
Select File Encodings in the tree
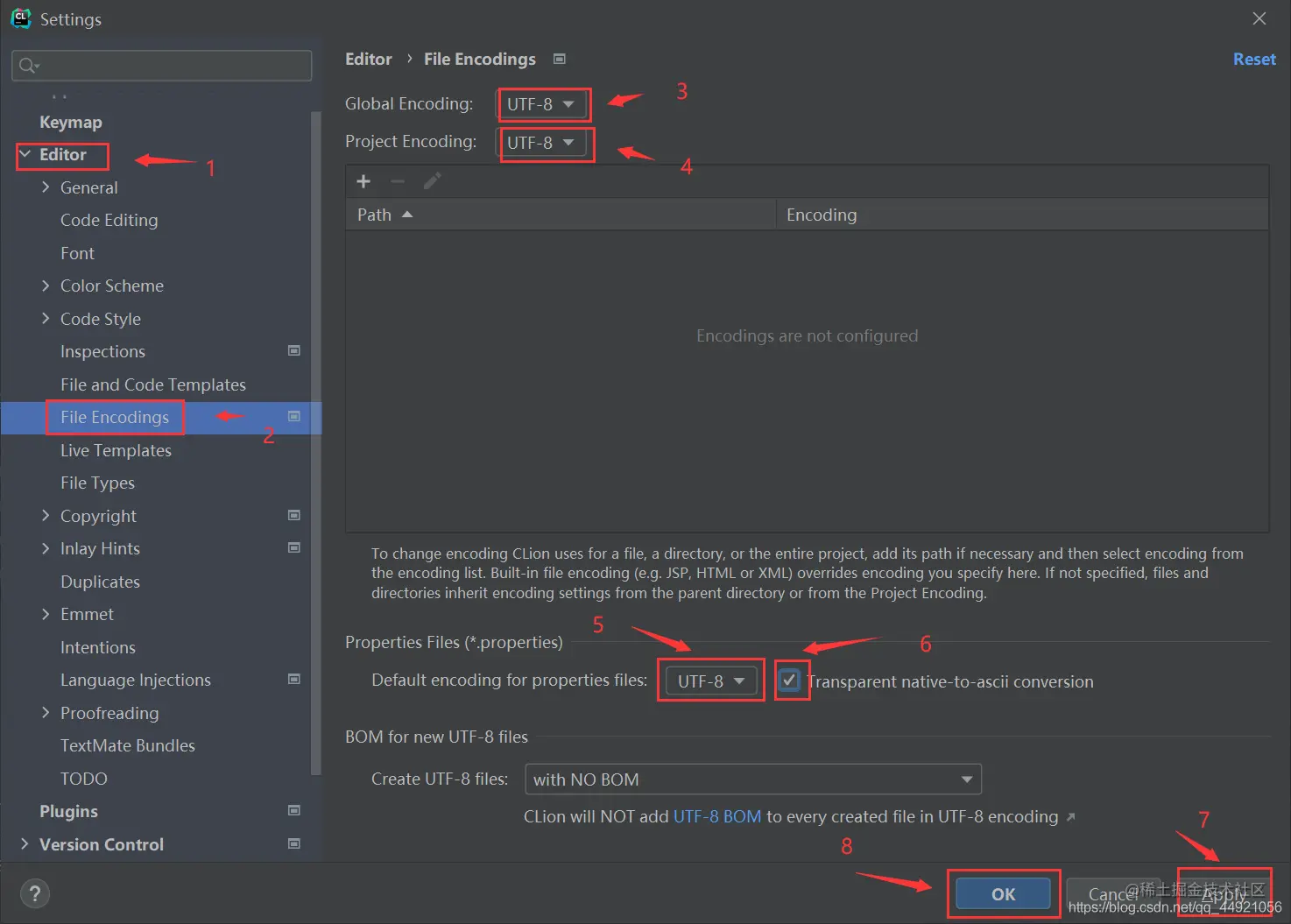coord(115,417)
